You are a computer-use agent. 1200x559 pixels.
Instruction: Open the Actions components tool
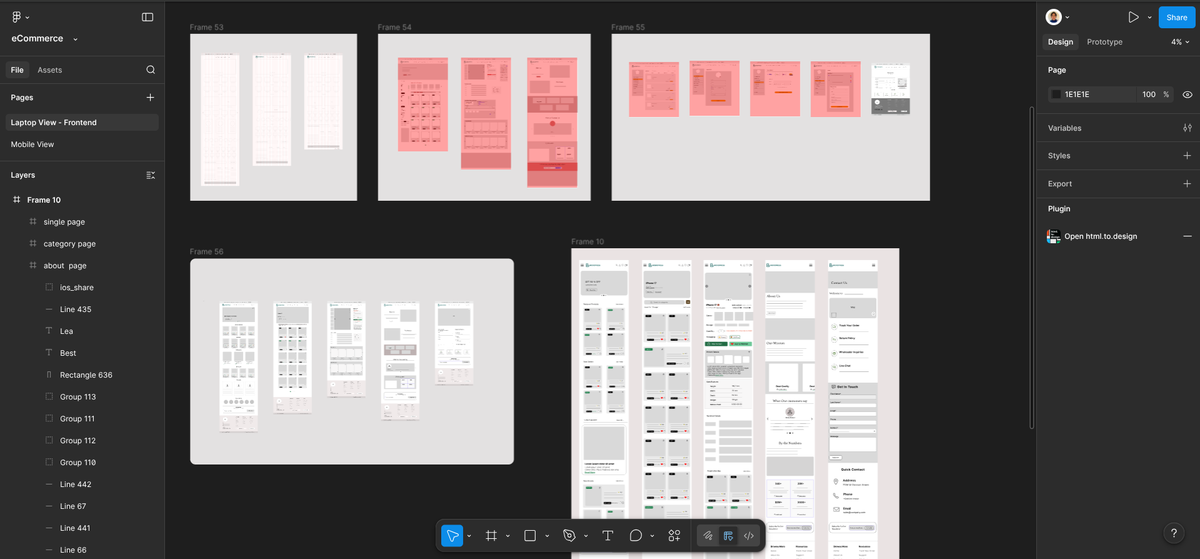click(674, 536)
